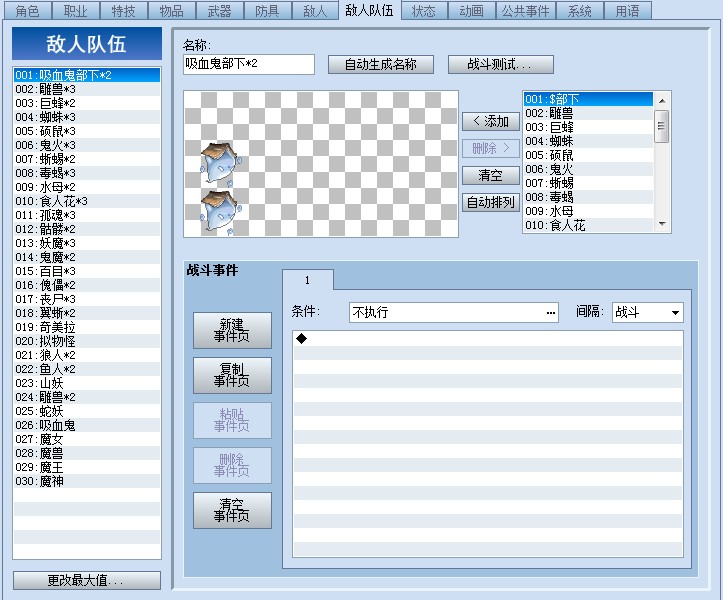Select troop 010:食人花*3
Image resolution: width=723 pixels, height=600 pixels.
coord(87,201)
